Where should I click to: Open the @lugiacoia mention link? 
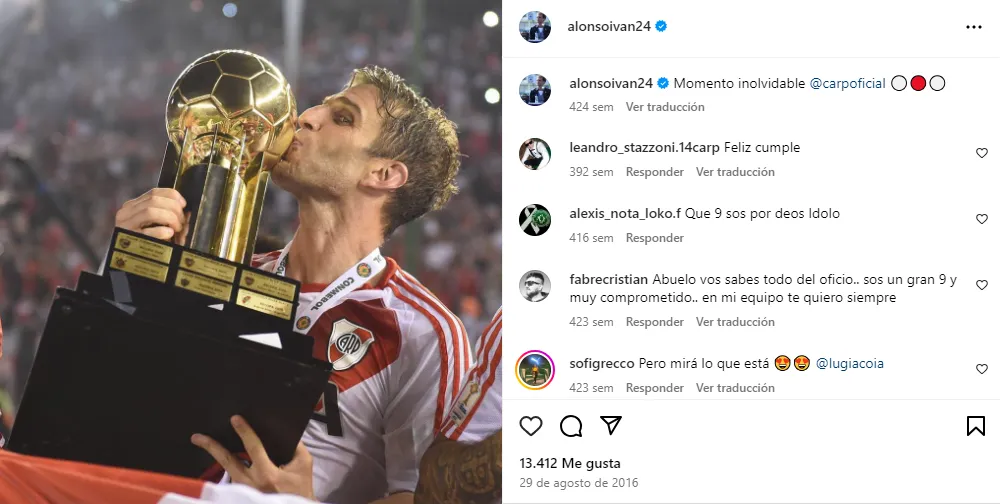click(x=849, y=364)
